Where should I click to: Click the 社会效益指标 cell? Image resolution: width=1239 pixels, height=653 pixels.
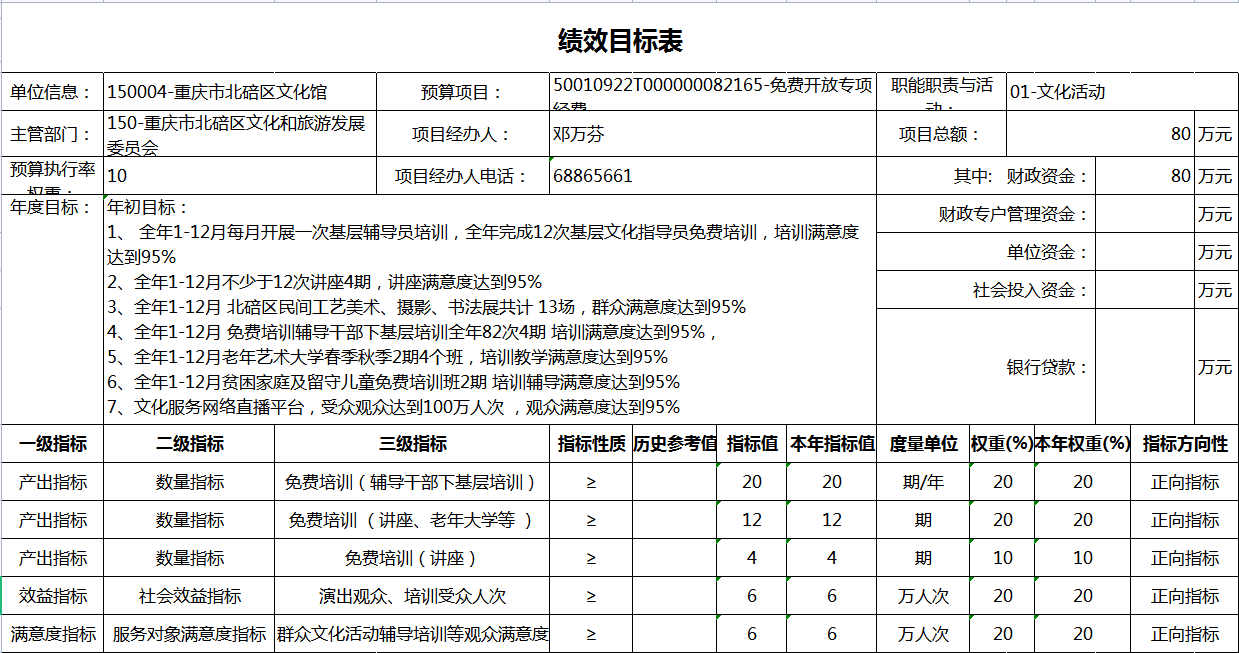[x=189, y=596]
